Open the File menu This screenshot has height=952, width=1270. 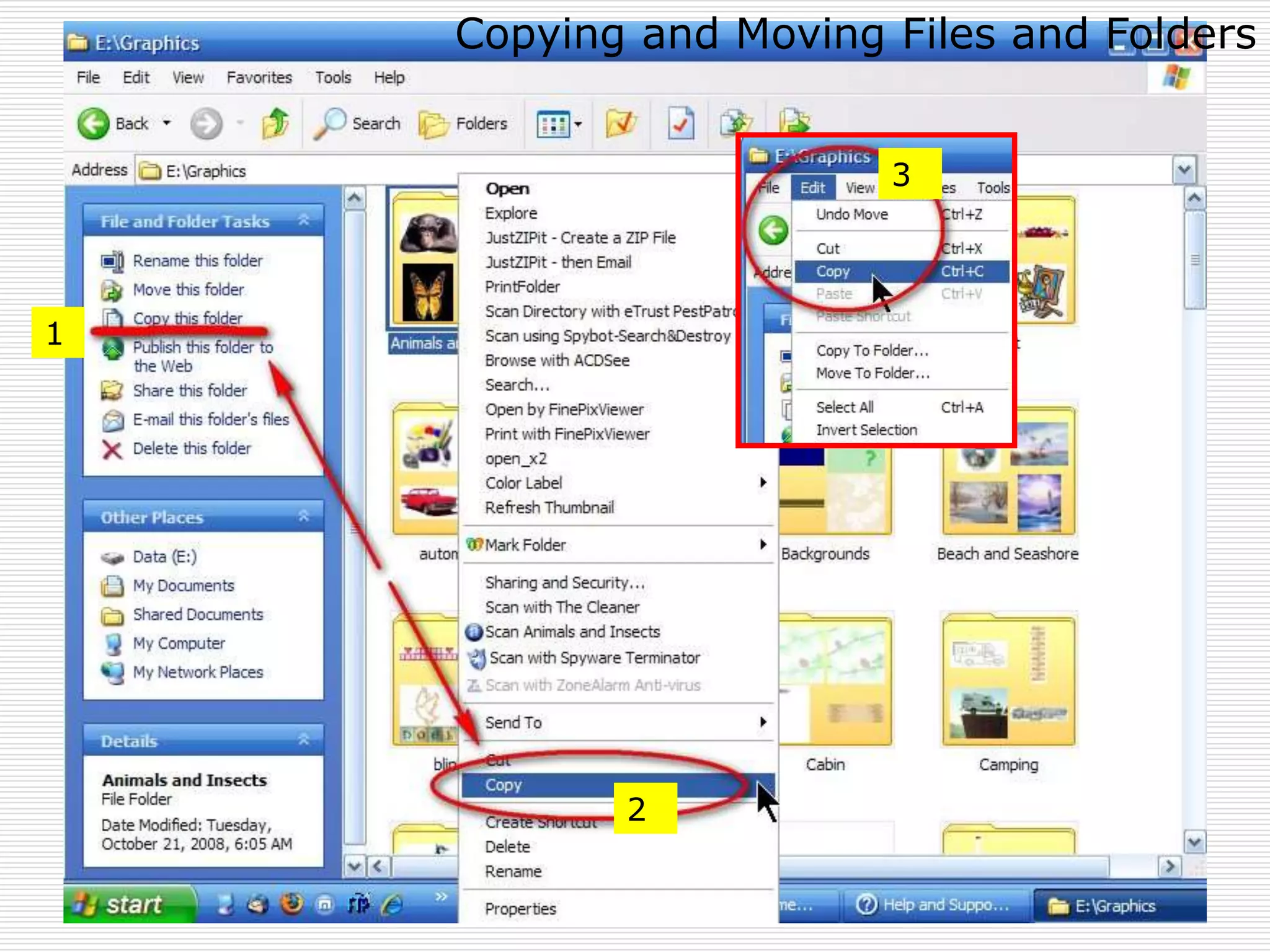pos(88,77)
